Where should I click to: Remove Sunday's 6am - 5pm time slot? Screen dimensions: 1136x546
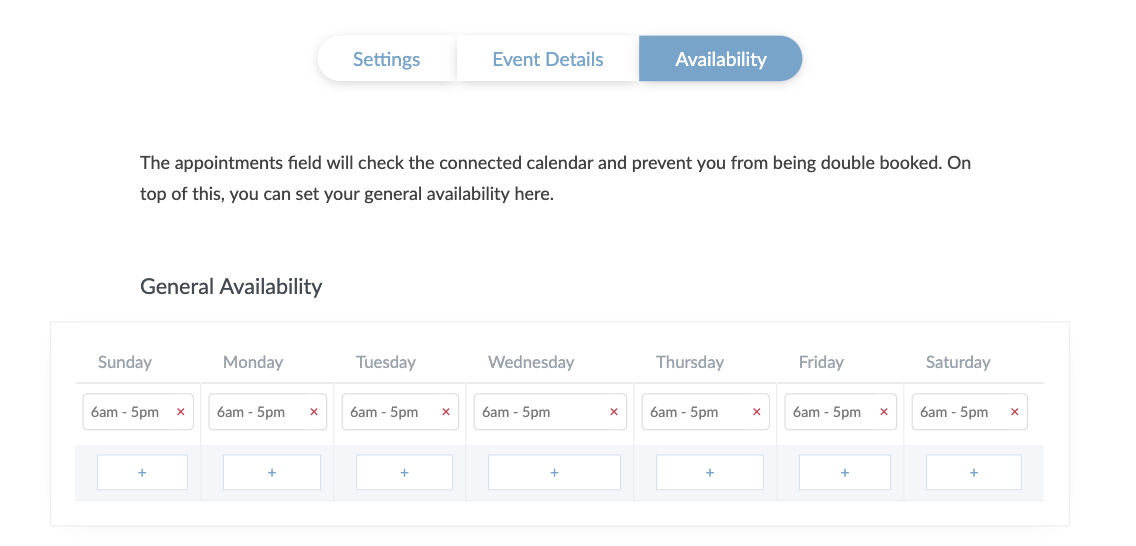[181, 412]
